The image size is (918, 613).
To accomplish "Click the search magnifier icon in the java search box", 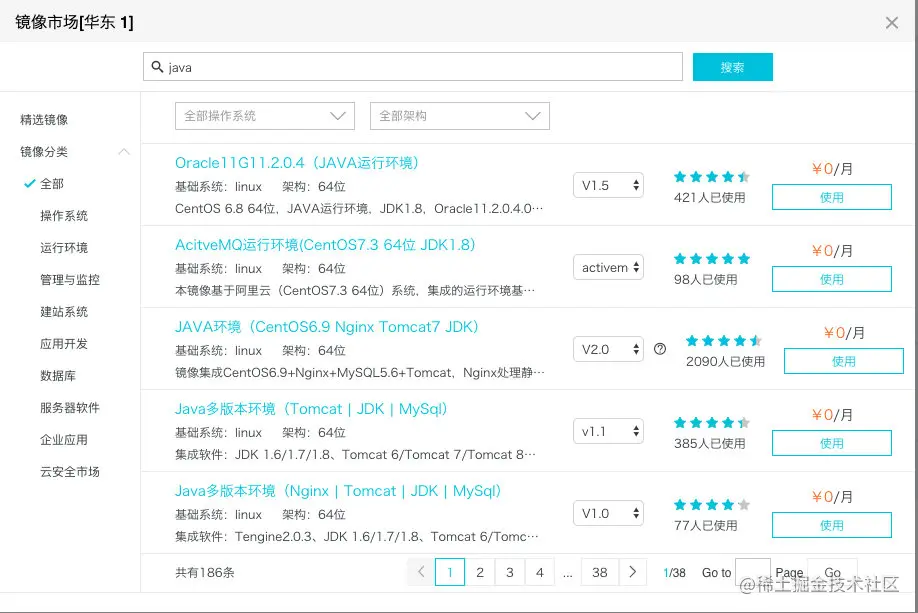I will point(157,67).
